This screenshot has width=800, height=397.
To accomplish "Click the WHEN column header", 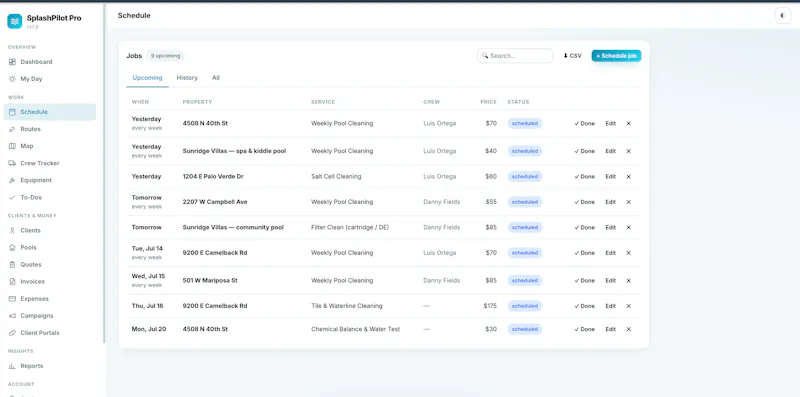I will click(140, 102).
